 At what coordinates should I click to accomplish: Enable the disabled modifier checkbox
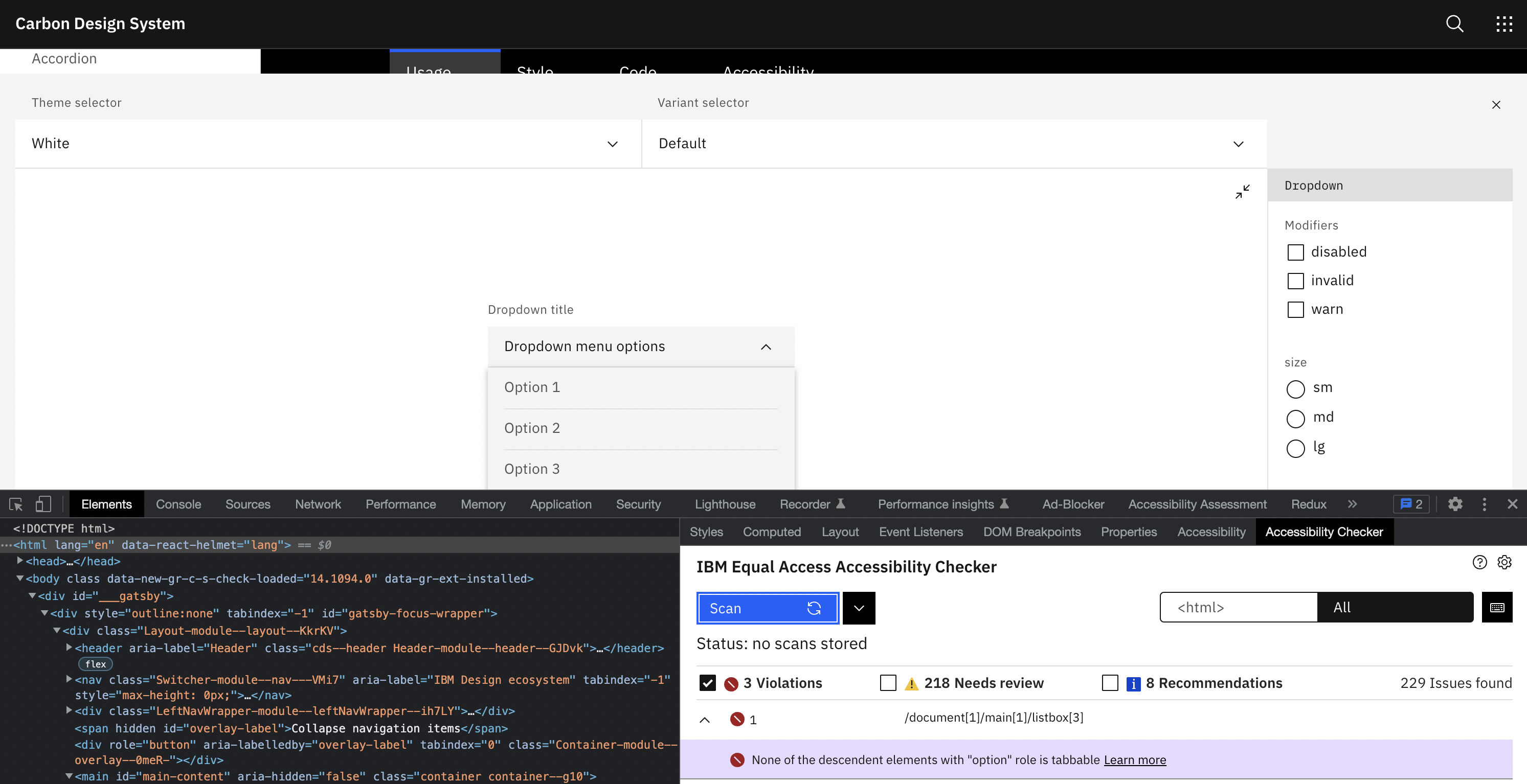click(x=1296, y=252)
